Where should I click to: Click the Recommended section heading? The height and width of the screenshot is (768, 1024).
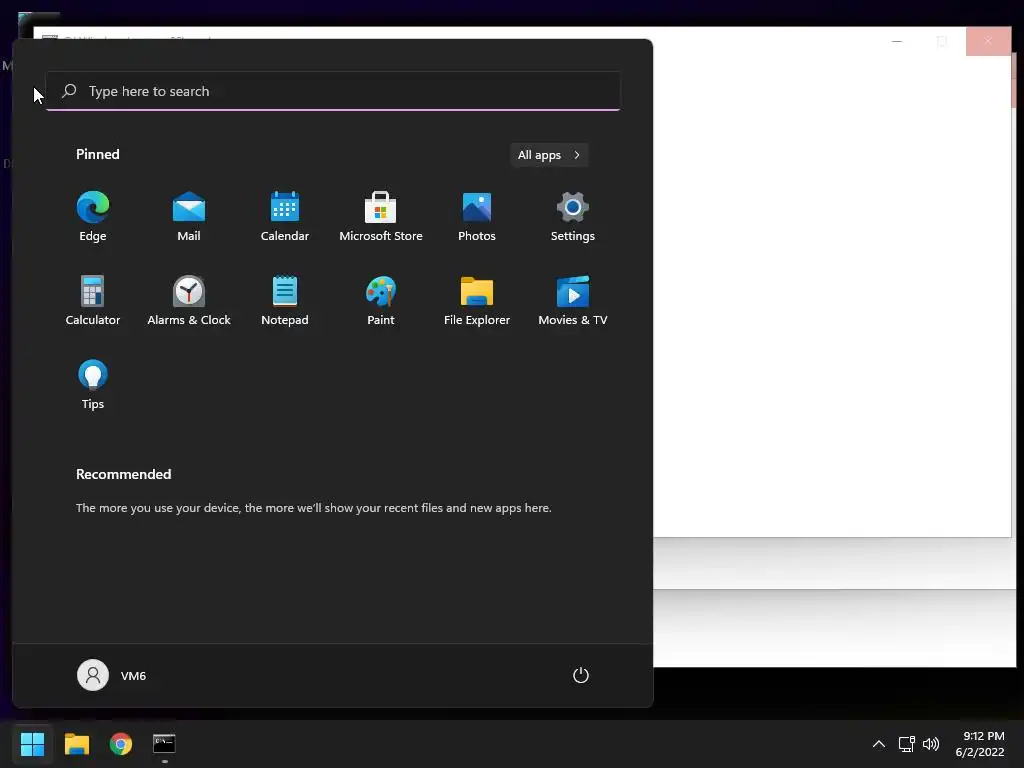123,474
